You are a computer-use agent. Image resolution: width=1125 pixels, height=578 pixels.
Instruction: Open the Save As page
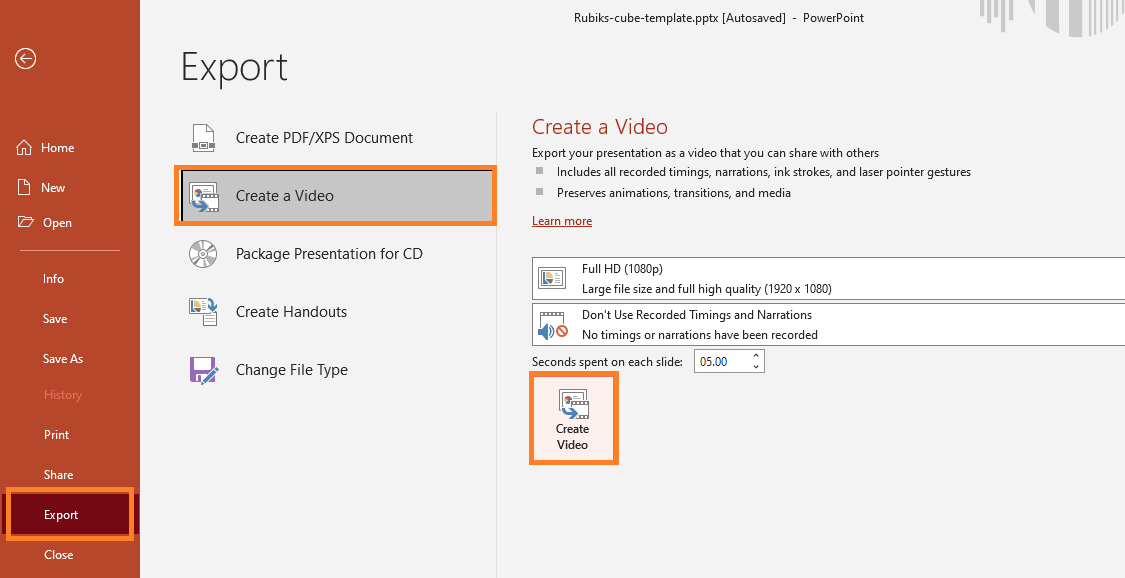63,358
